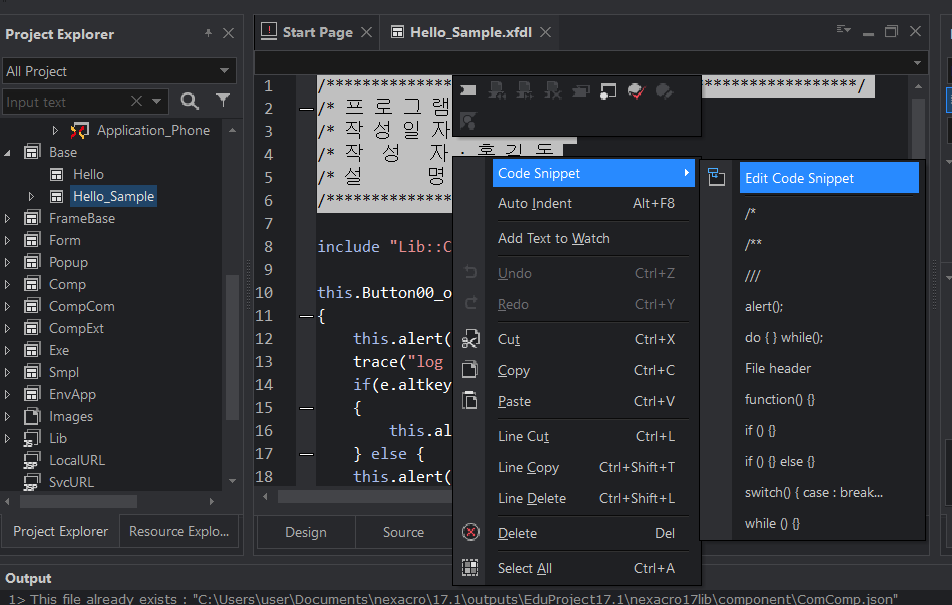Click the search magnifier in Project Explorer

(x=189, y=101)
